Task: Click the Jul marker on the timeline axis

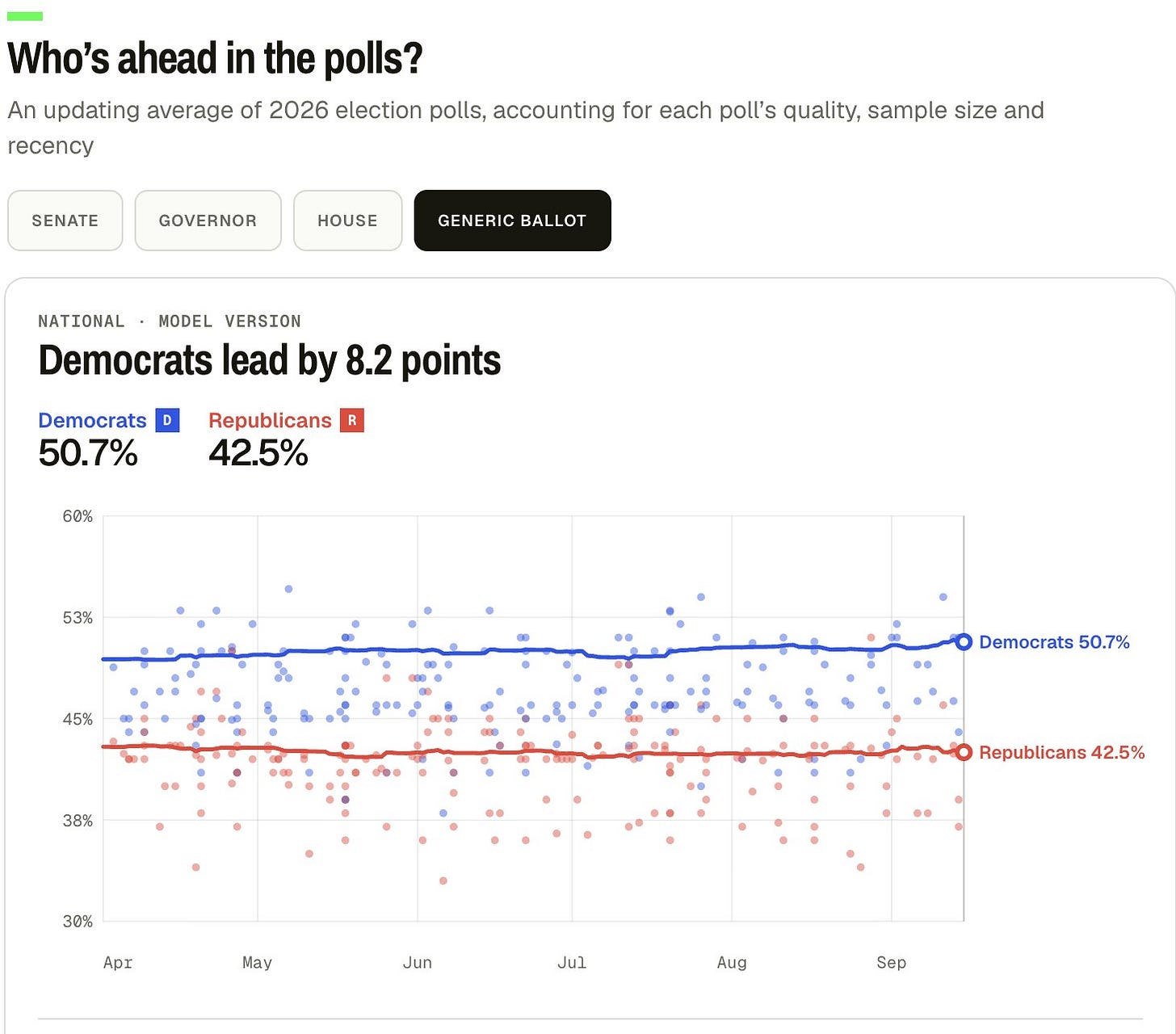Action: [572, 962]
